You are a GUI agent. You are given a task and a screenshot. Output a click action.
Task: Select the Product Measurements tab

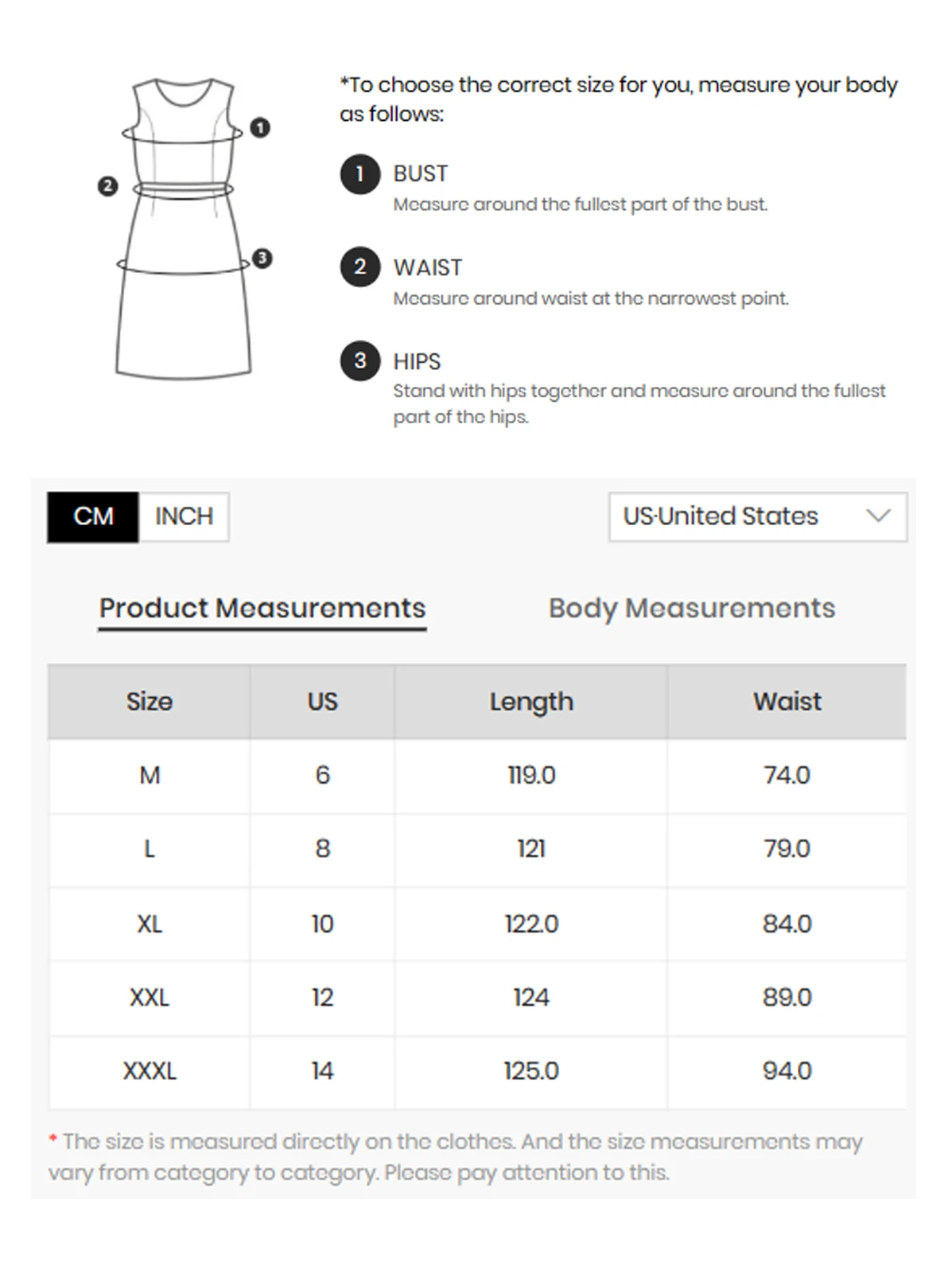click(x=262, y=609)
